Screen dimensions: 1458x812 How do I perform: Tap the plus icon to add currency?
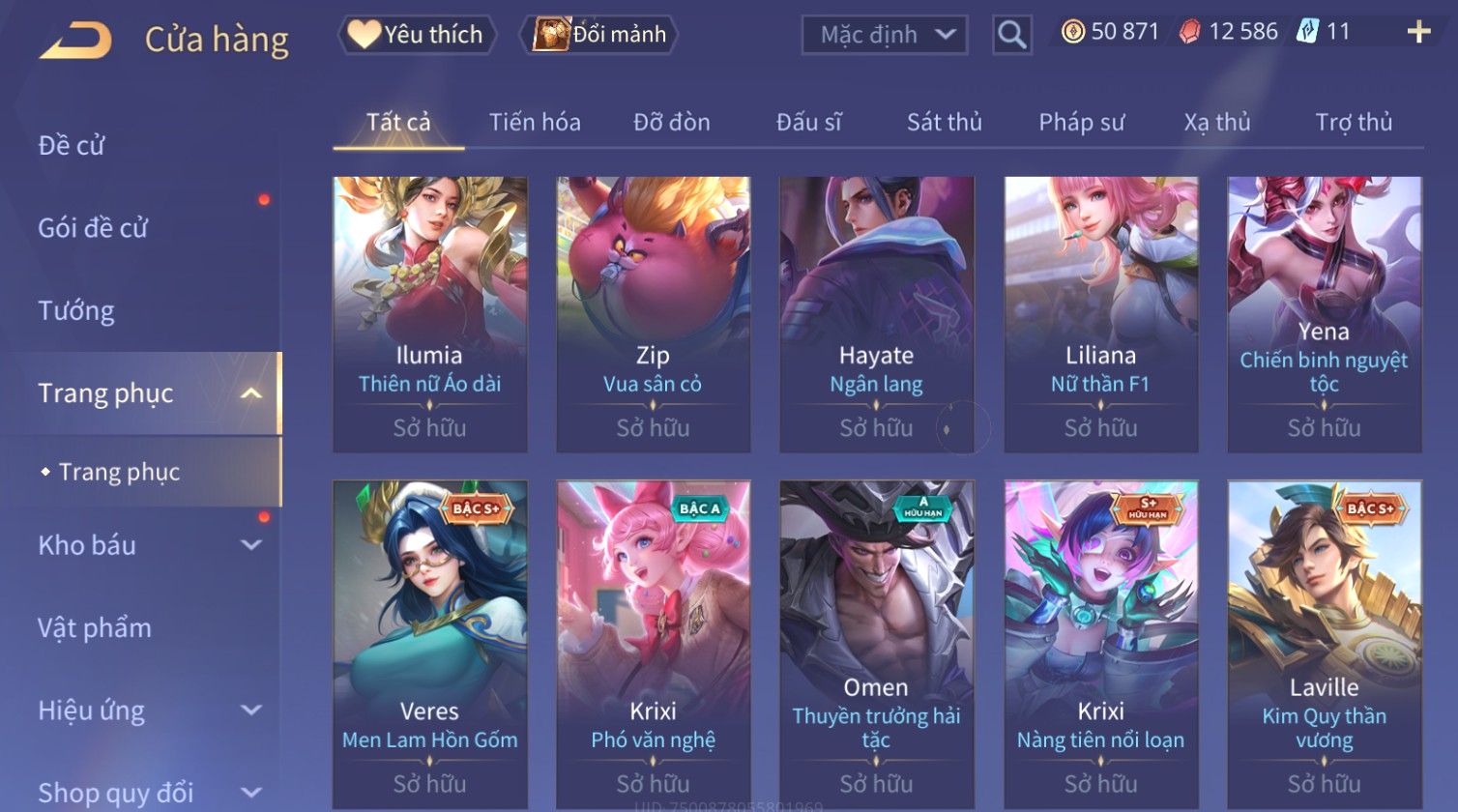(1418, 33)
